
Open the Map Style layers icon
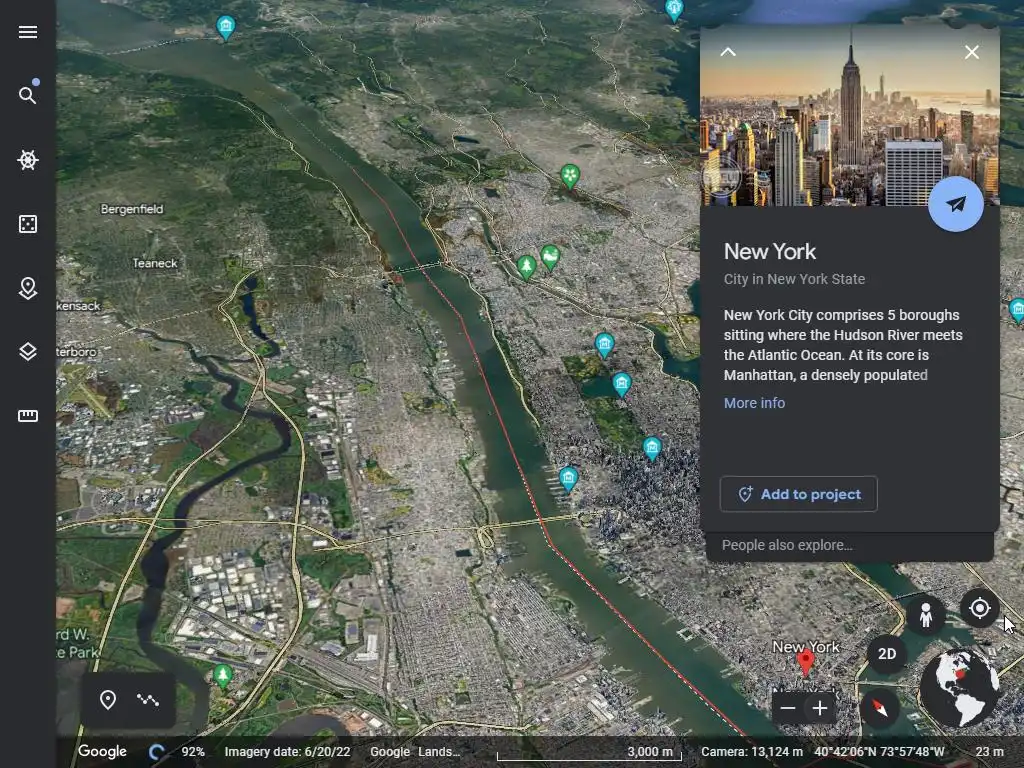click(27, 351)
